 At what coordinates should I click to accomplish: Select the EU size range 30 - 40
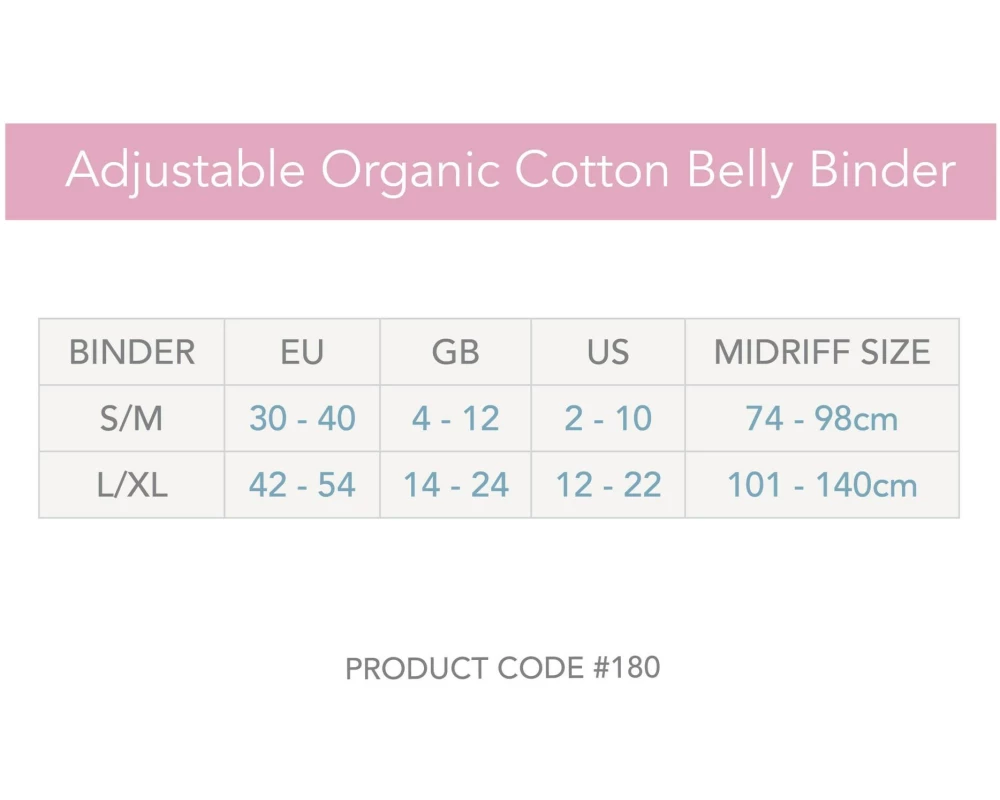302,418
